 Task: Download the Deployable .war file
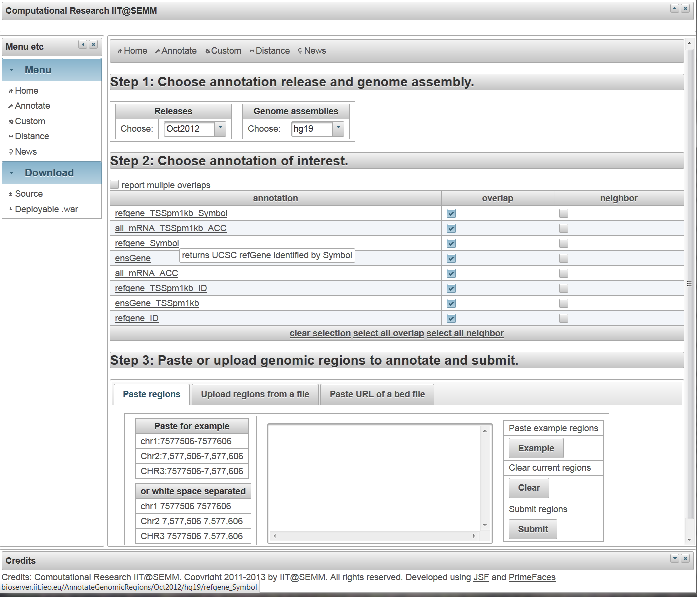(x=44, y=209)
